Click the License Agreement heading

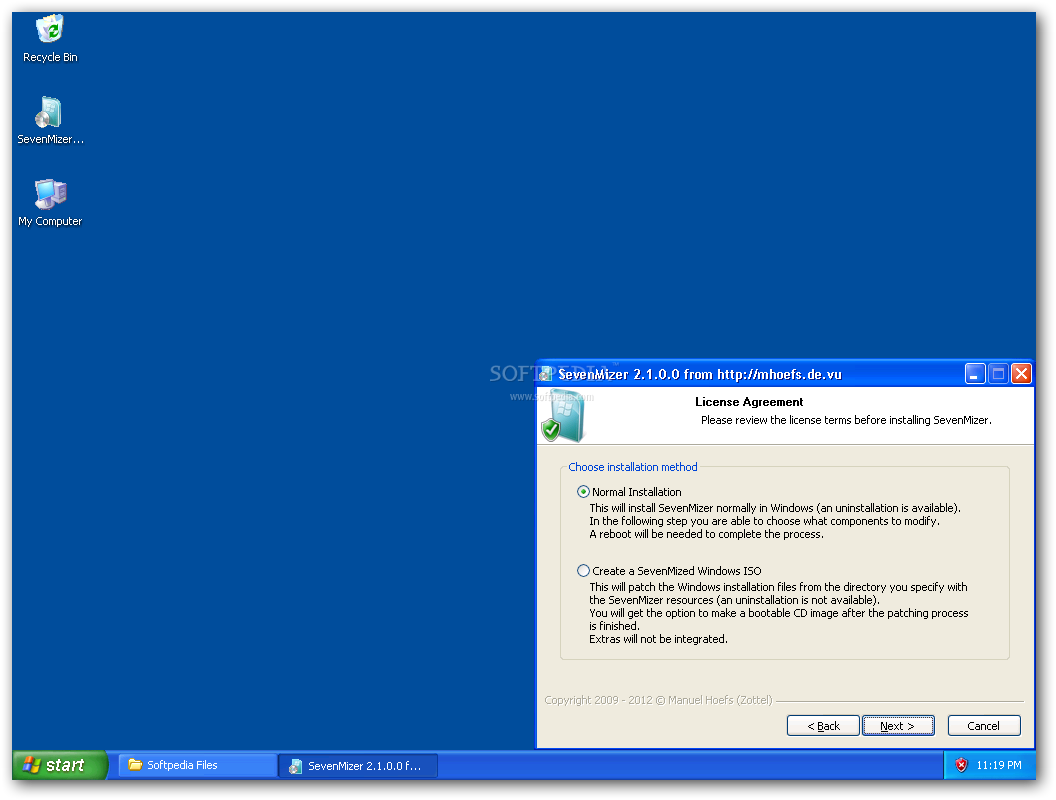749,402
